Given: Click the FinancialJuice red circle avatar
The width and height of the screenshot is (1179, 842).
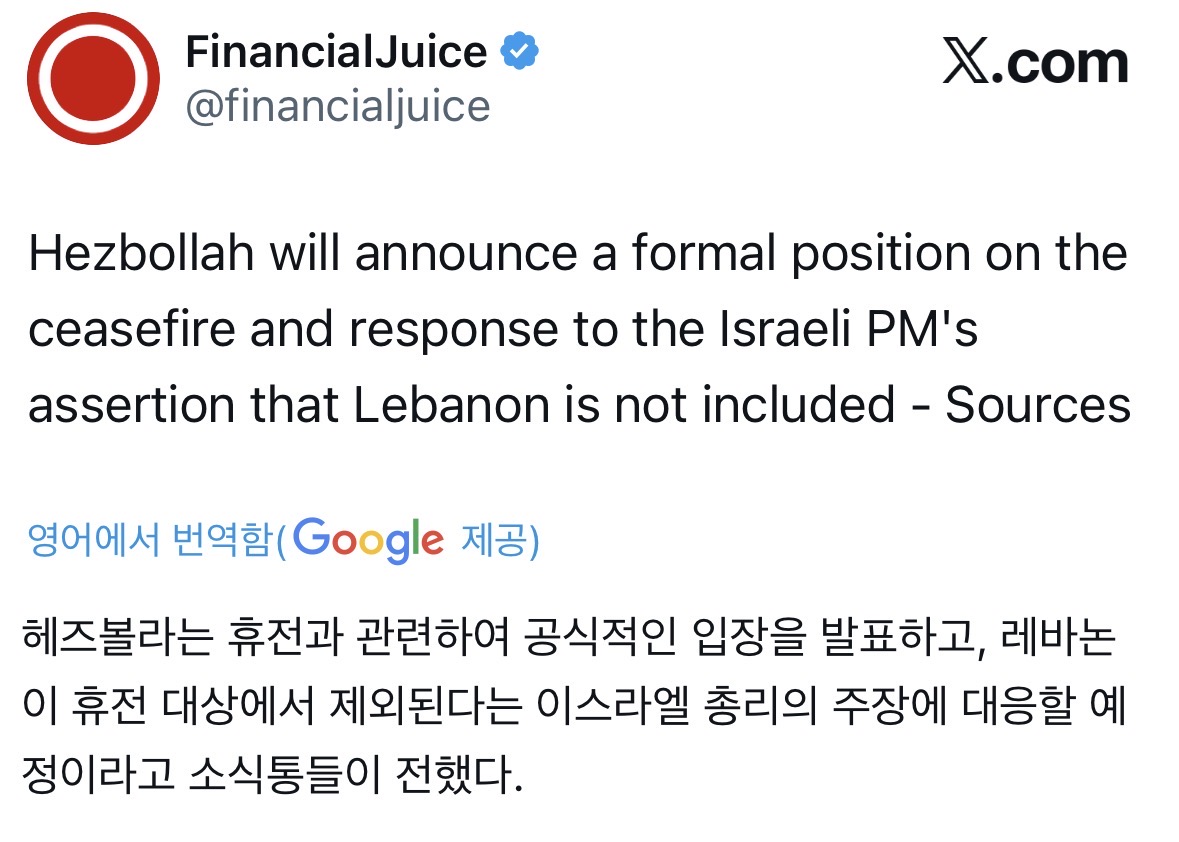Looking at the screenshot, I should [x=93, y=79].
